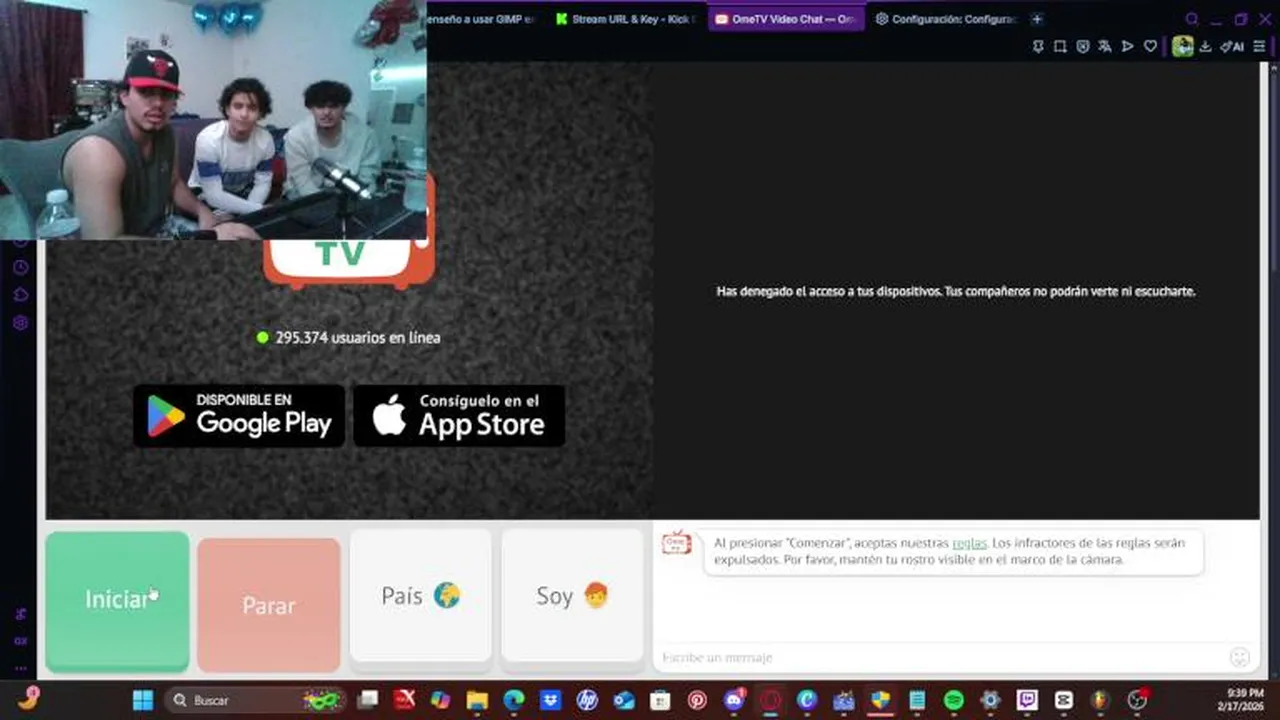Open Opera GX from taskbar
The height and width of the screenshot is (720, 1280).
coord(770,700)
